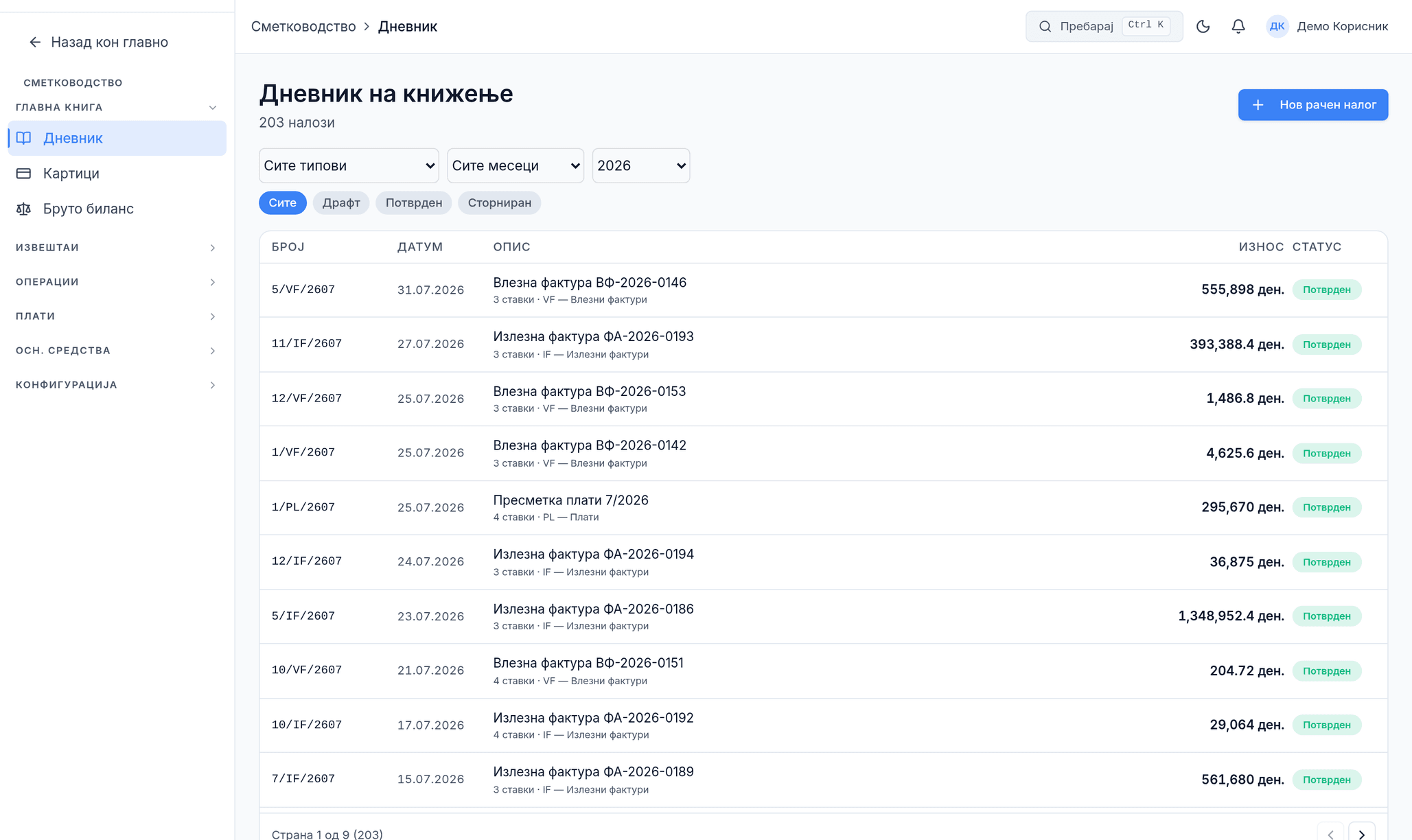Open notifications via the bell icon
Image resolution: width=1412 pixels, height=840 pixels.
[x=1238, y=27]
